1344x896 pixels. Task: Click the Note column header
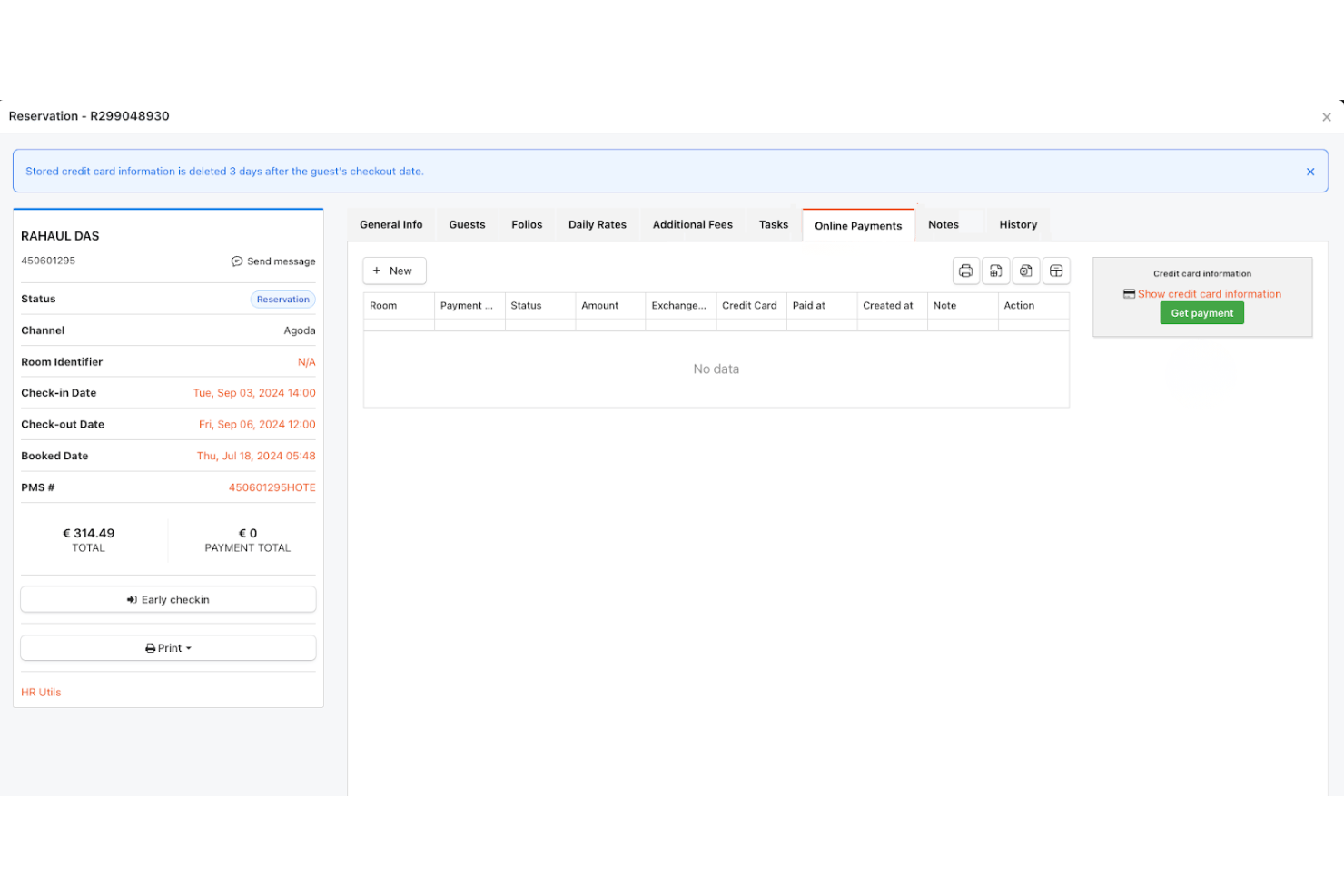tap(963, 306)
